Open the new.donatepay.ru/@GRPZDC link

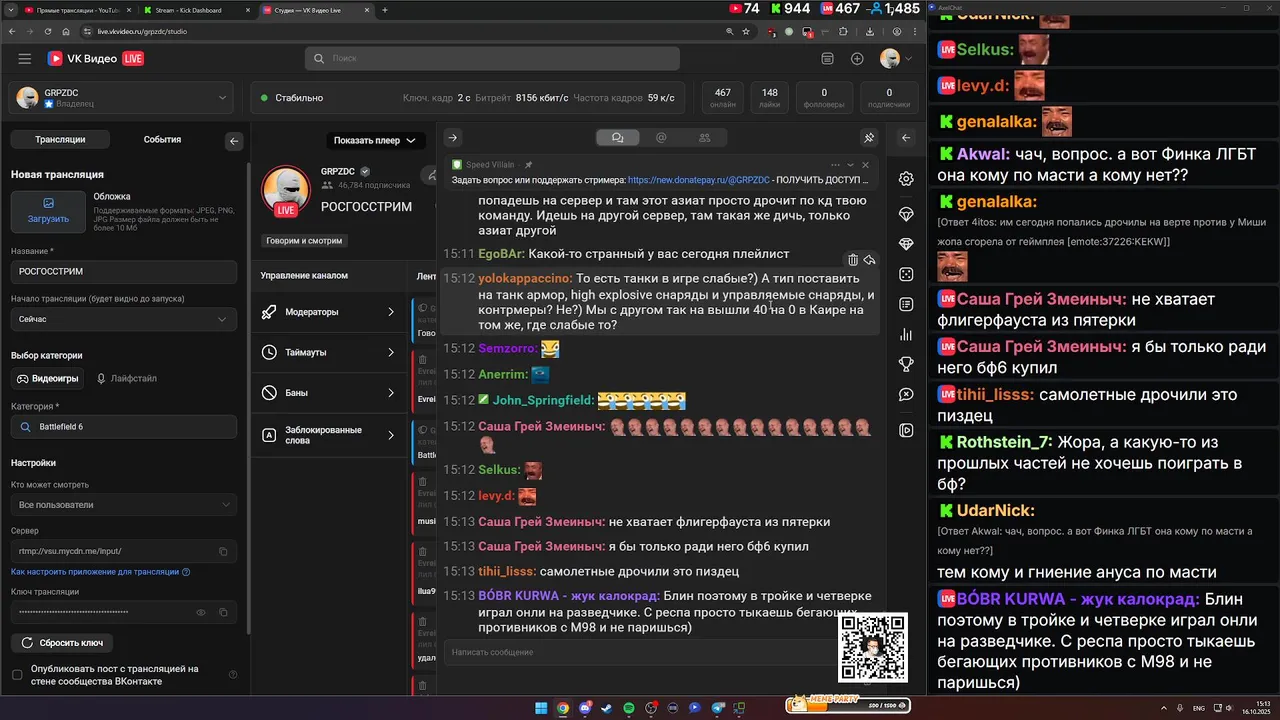point(699,180)
